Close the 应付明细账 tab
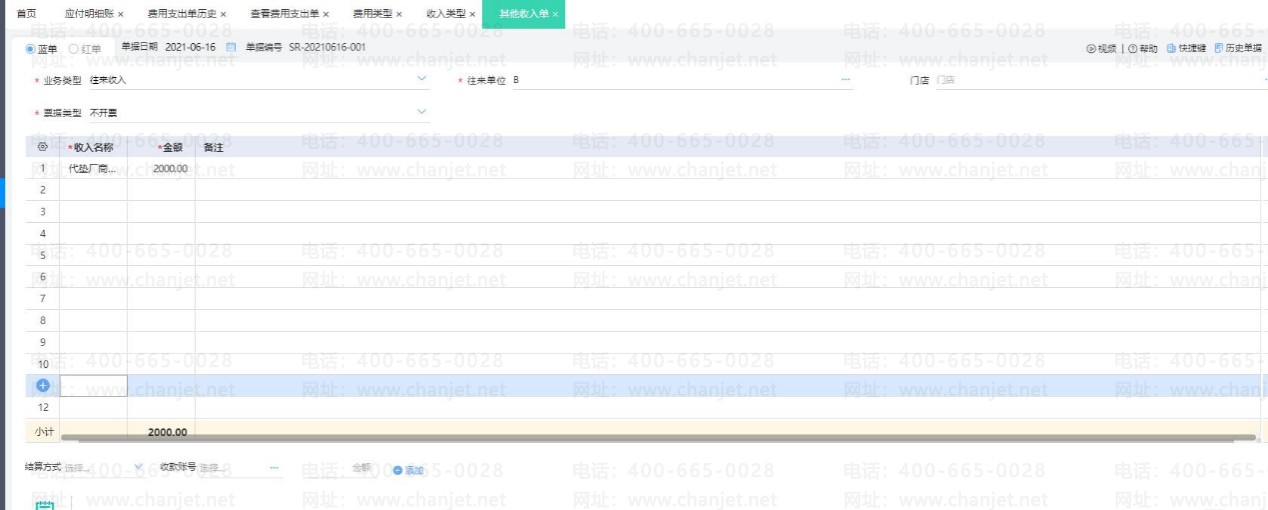The image size is (1268, 510). coord(121,14)
